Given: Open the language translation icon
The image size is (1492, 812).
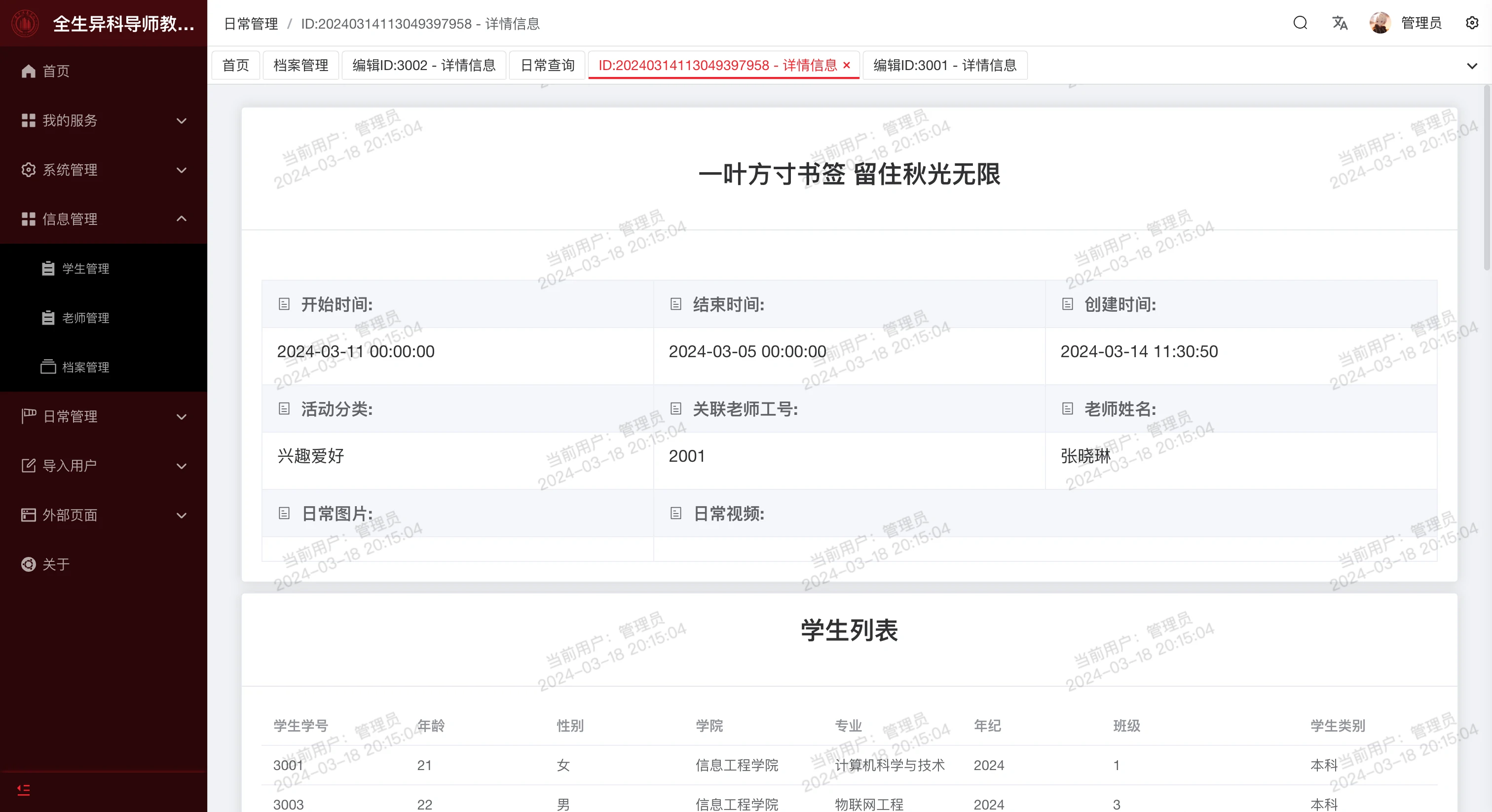Looking at the screenshot, I should [1339, 23].
